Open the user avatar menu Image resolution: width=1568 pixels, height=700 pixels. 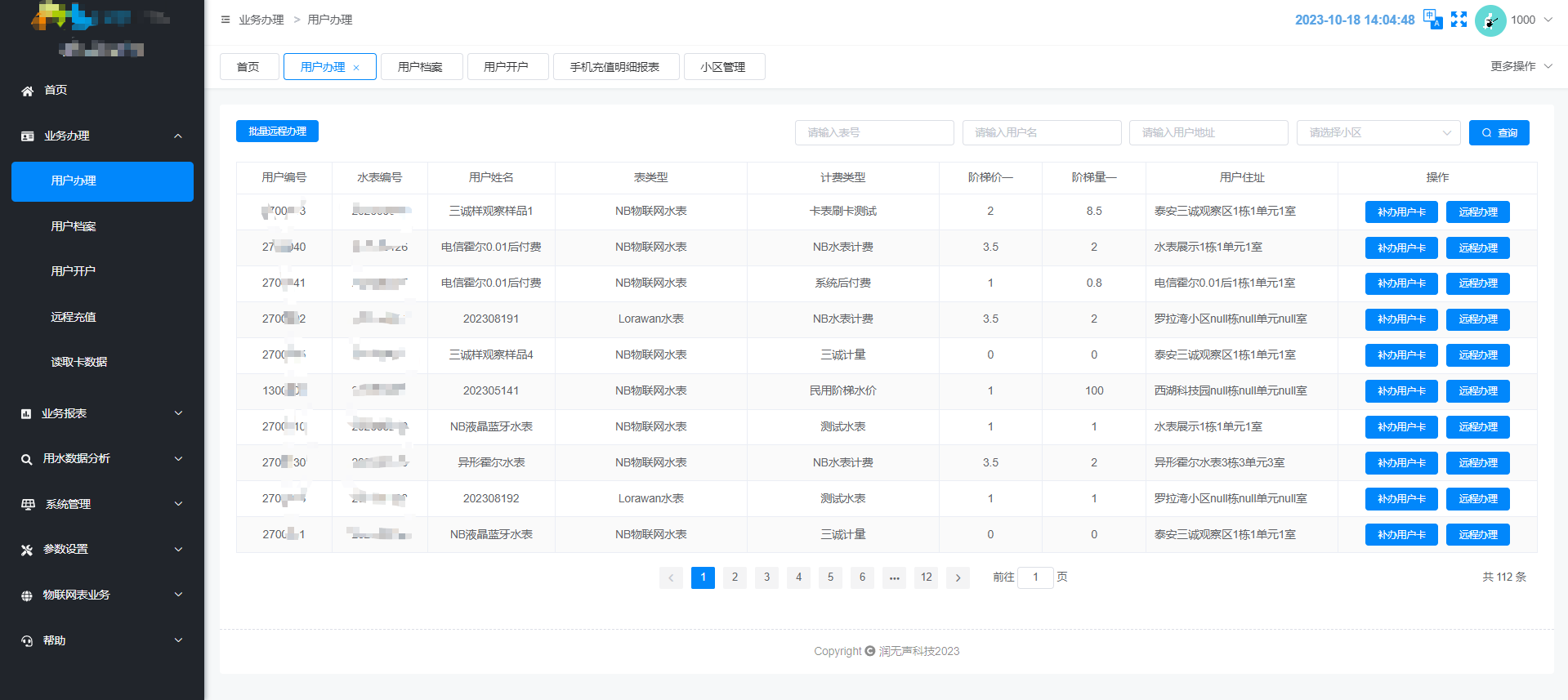point(1490,20)
